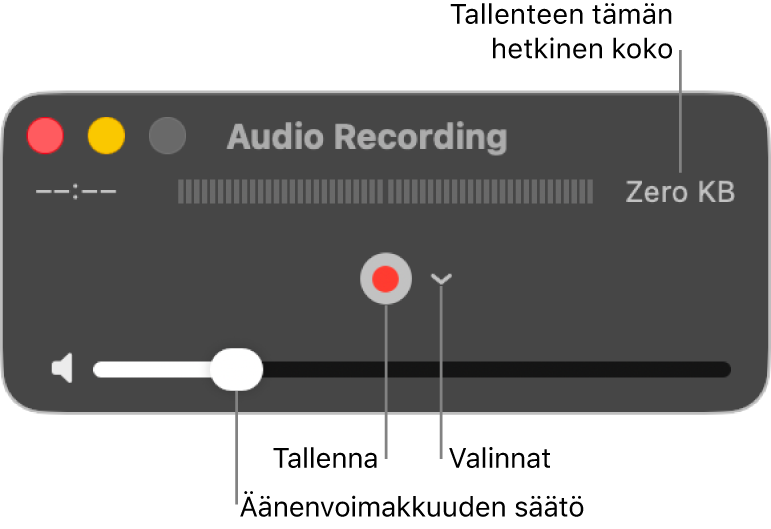This screenshot has height=529, width=771.
Task: Click the Audio Recording window title
Action: 367,137
